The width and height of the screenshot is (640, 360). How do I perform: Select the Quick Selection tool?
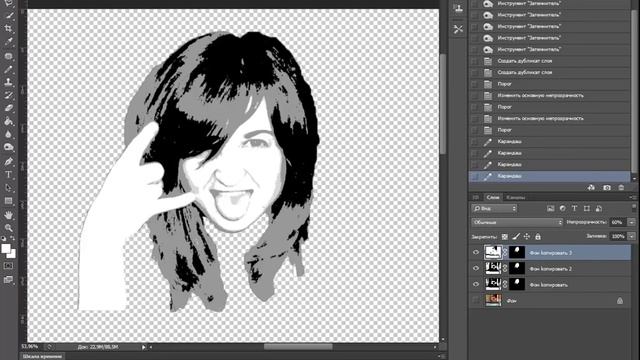point(8,16)
